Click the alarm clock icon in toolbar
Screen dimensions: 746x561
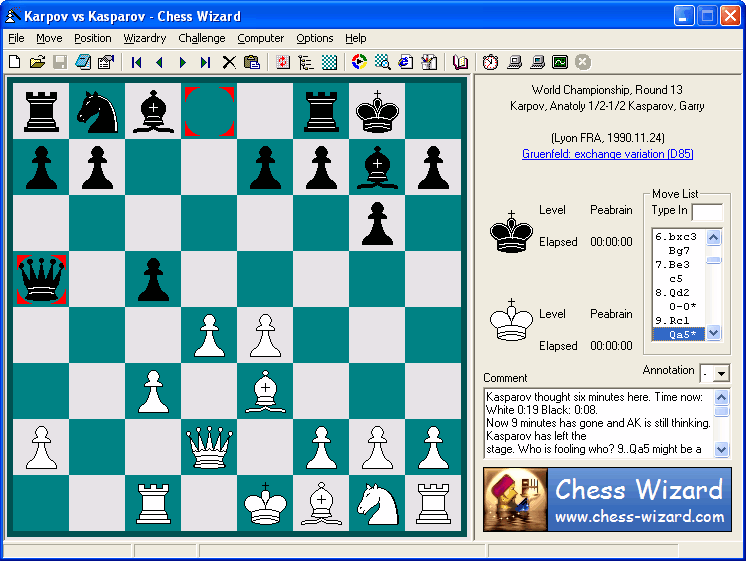490,62
